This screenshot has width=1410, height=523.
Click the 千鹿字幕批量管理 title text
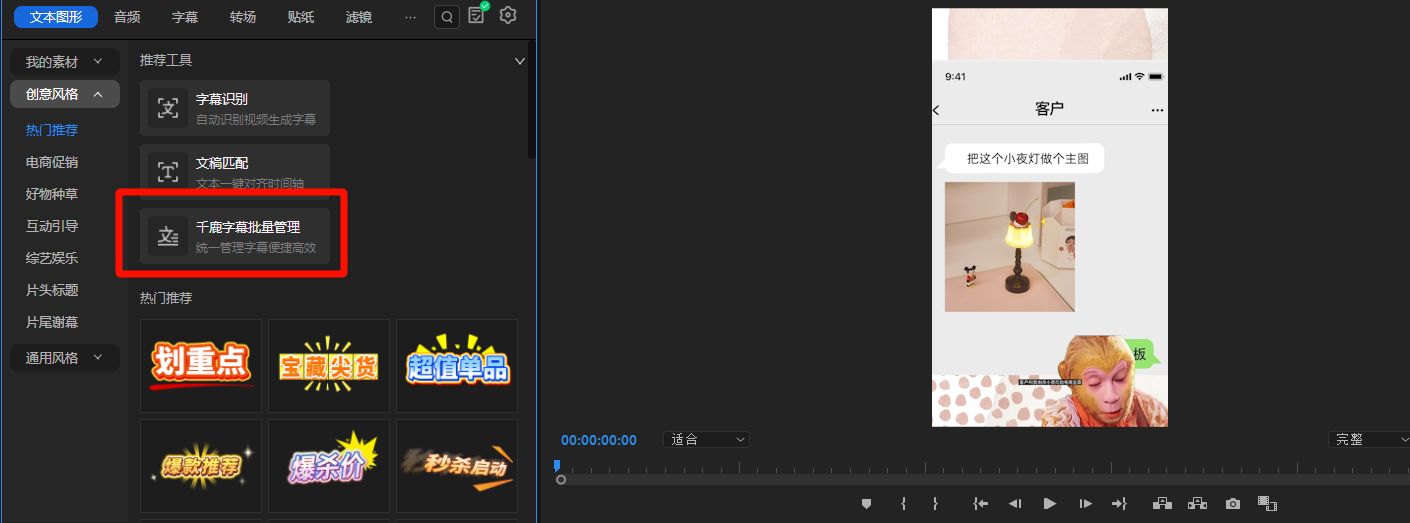[x=248, y=227]
